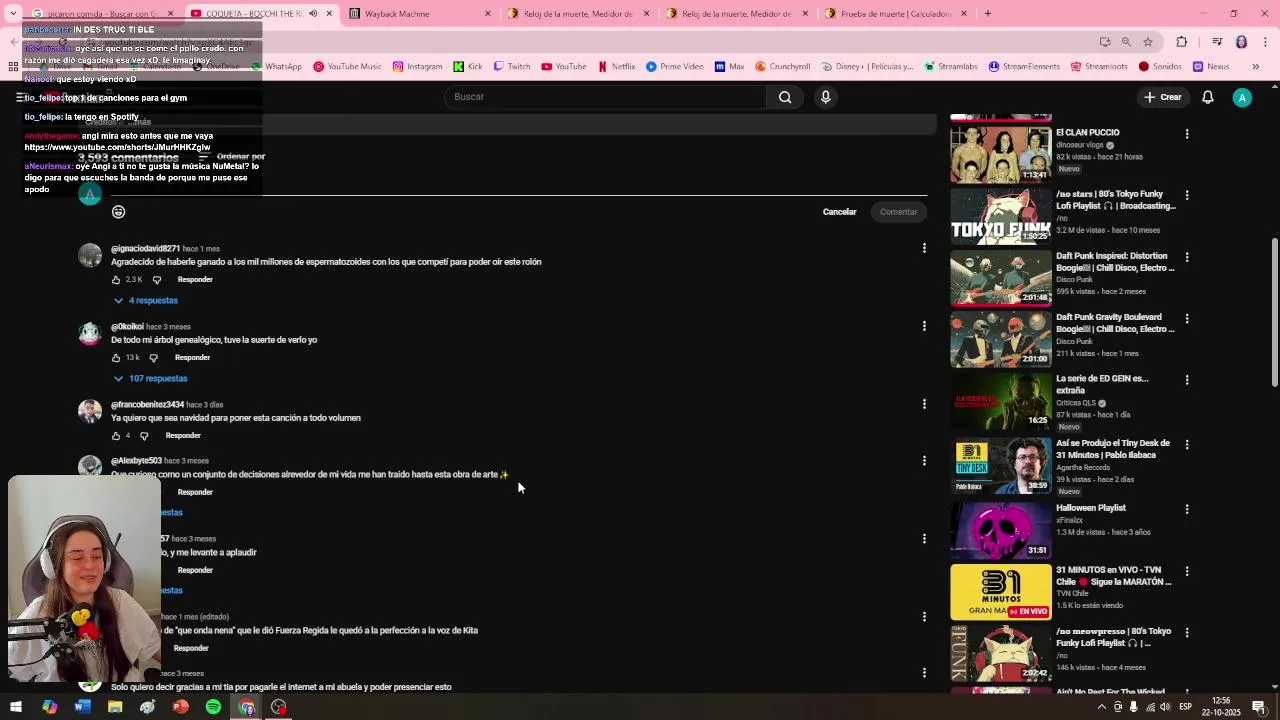The width and height of the screenshot is (1280, 720).
Task: Dislike the comment by @francobenitez3434
Action: pyautogui.click(x=144, y=436)
